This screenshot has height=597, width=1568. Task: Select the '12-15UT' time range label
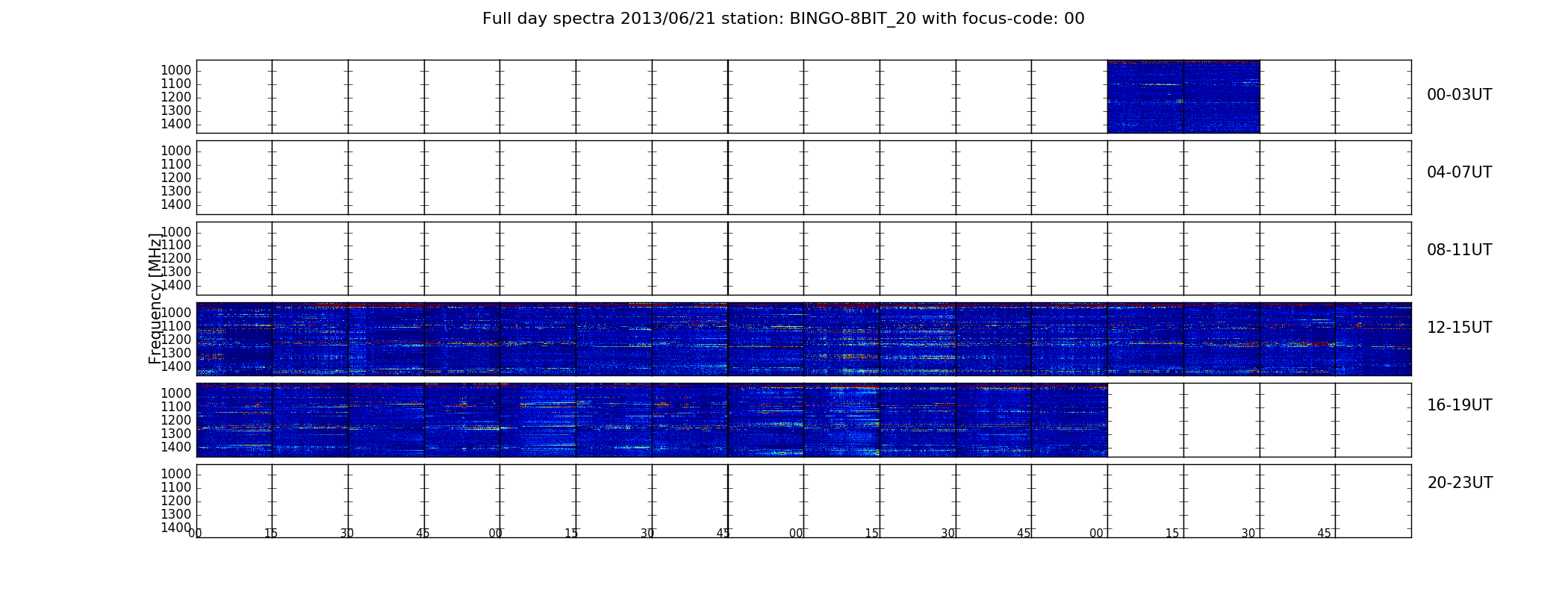point(1459,328)
